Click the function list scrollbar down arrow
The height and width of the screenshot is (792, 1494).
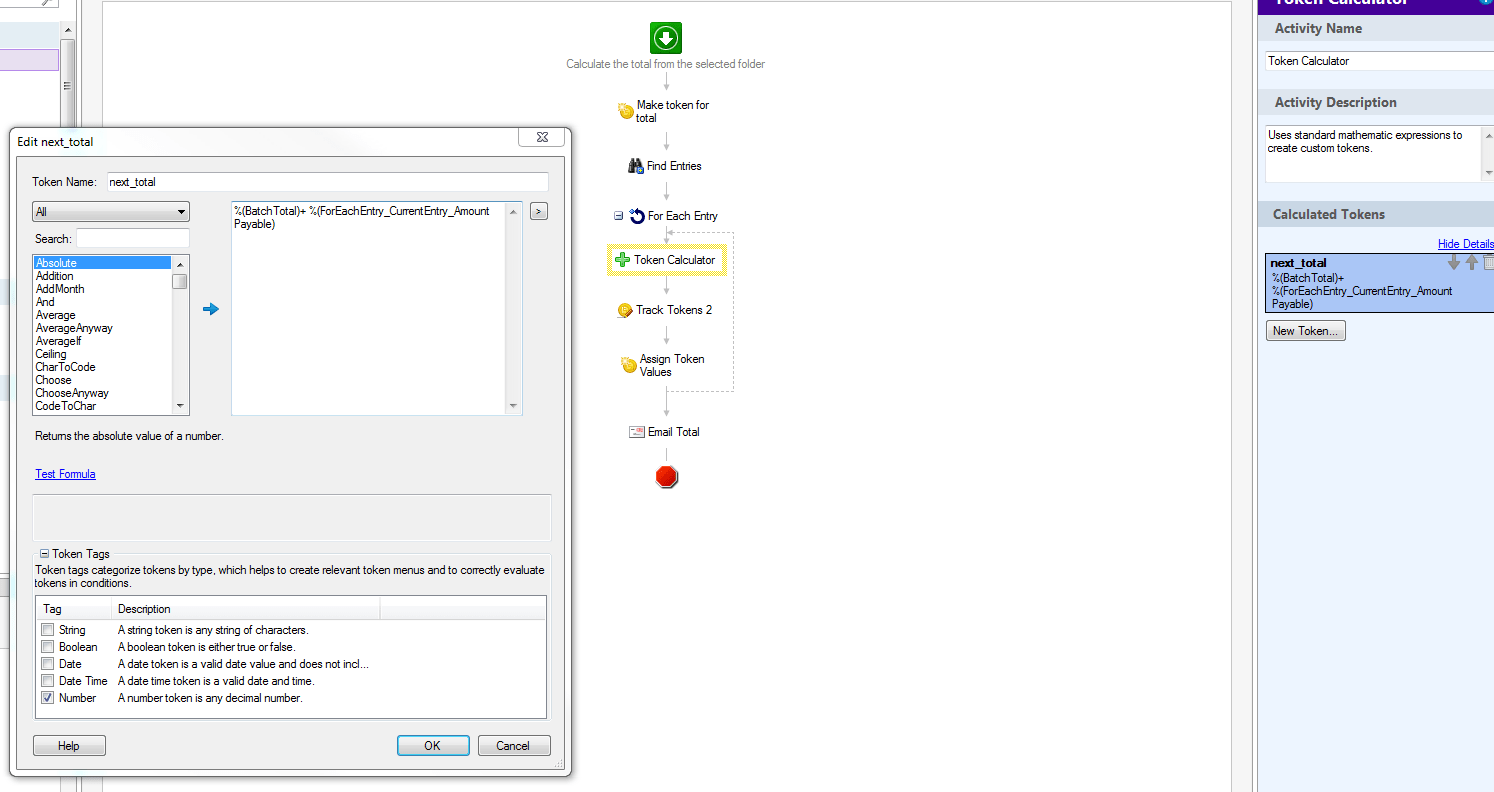click(180, 406)
